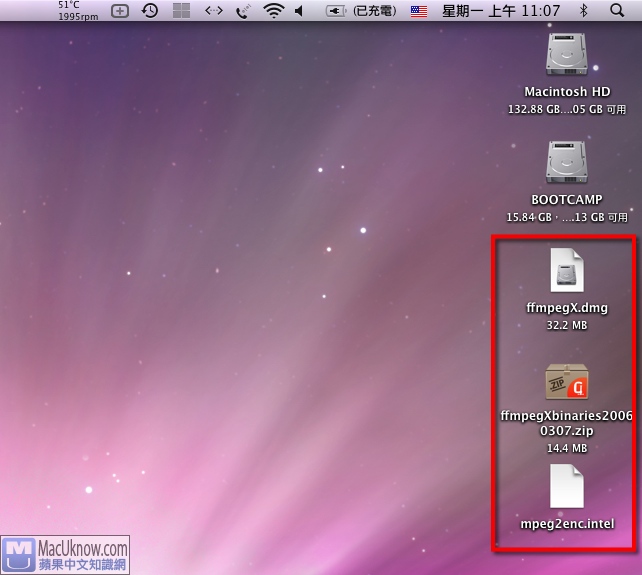Select the ffmpegXbinaries zip archive icon
This screenshot has width=642, height=575.
(x=567, y=382)
